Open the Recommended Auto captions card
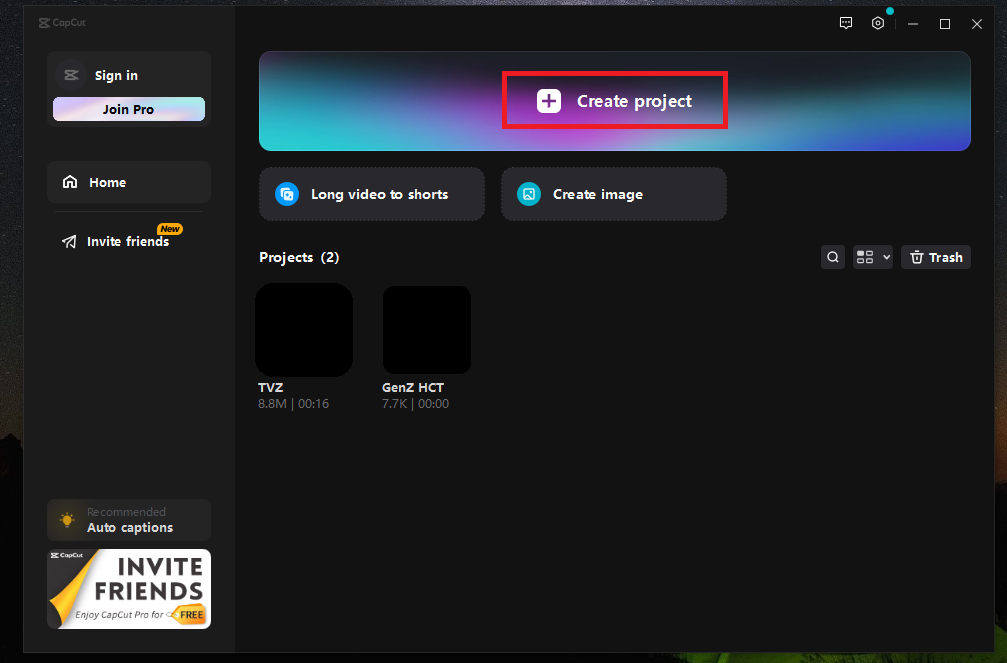This screenshot has height=663, width=1007. pos(129,520)
